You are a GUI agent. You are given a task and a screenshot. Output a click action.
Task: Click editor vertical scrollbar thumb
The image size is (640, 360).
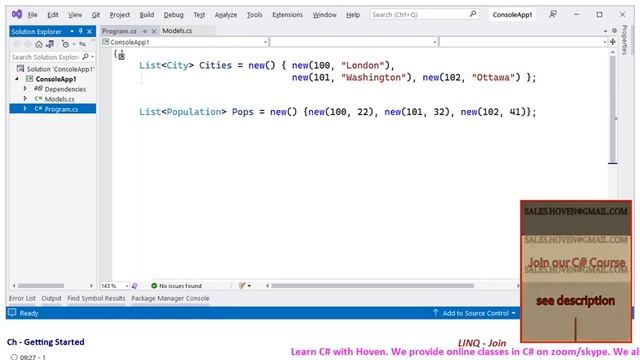point(613,109)
